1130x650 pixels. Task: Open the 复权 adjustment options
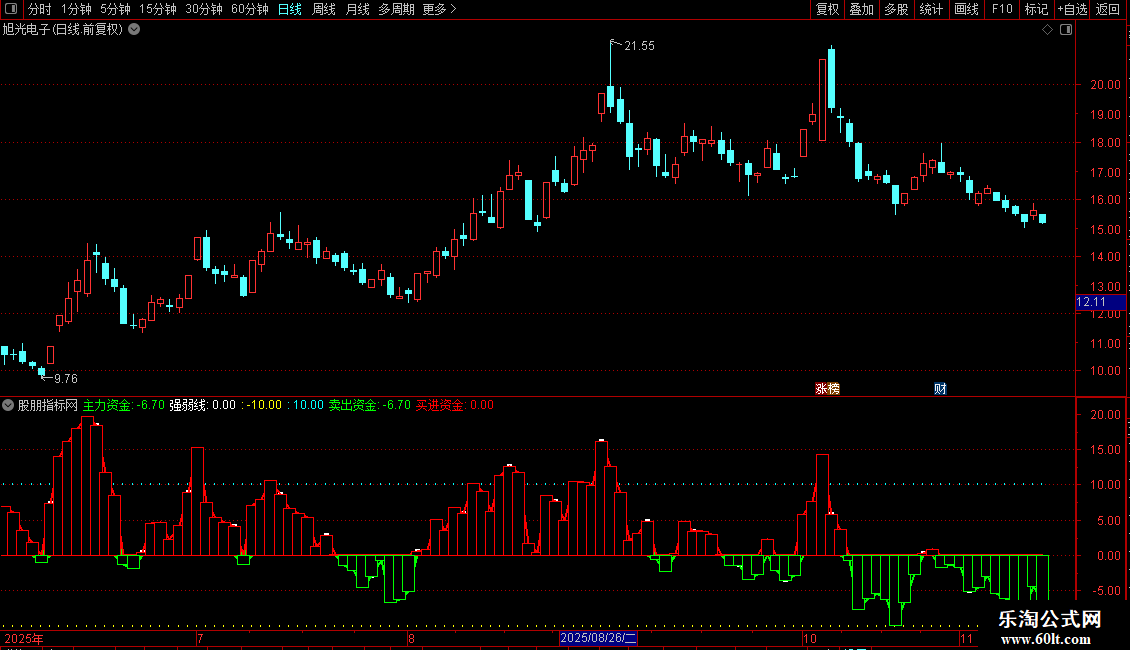[x=827, y=9]
